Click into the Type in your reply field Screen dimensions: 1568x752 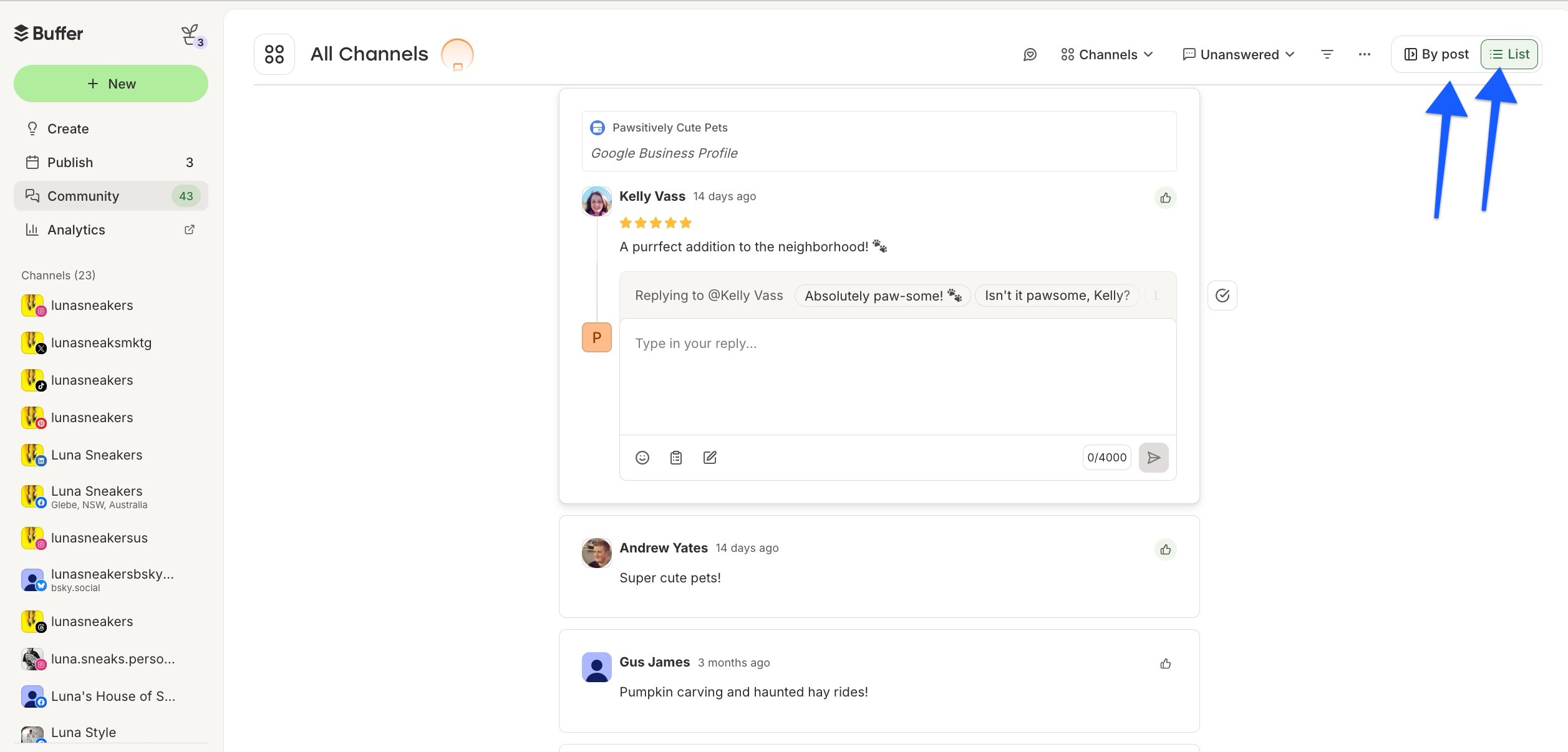coord(898,377)
